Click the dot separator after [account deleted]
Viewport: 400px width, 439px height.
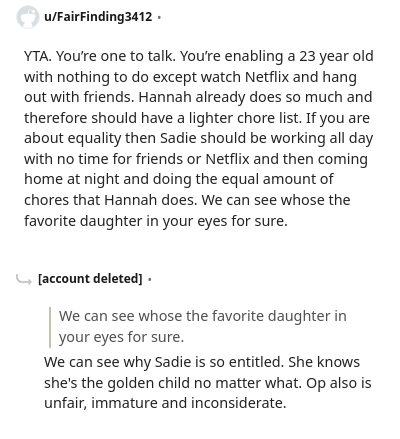150,279
